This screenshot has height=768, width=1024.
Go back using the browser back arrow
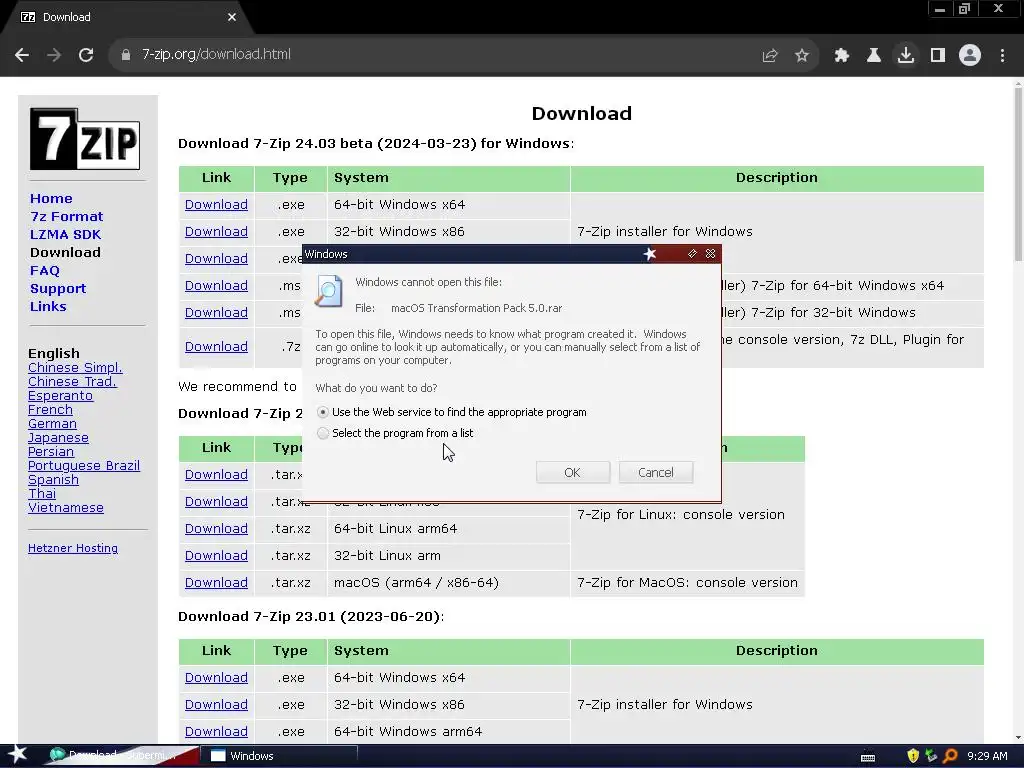(22, 55)
